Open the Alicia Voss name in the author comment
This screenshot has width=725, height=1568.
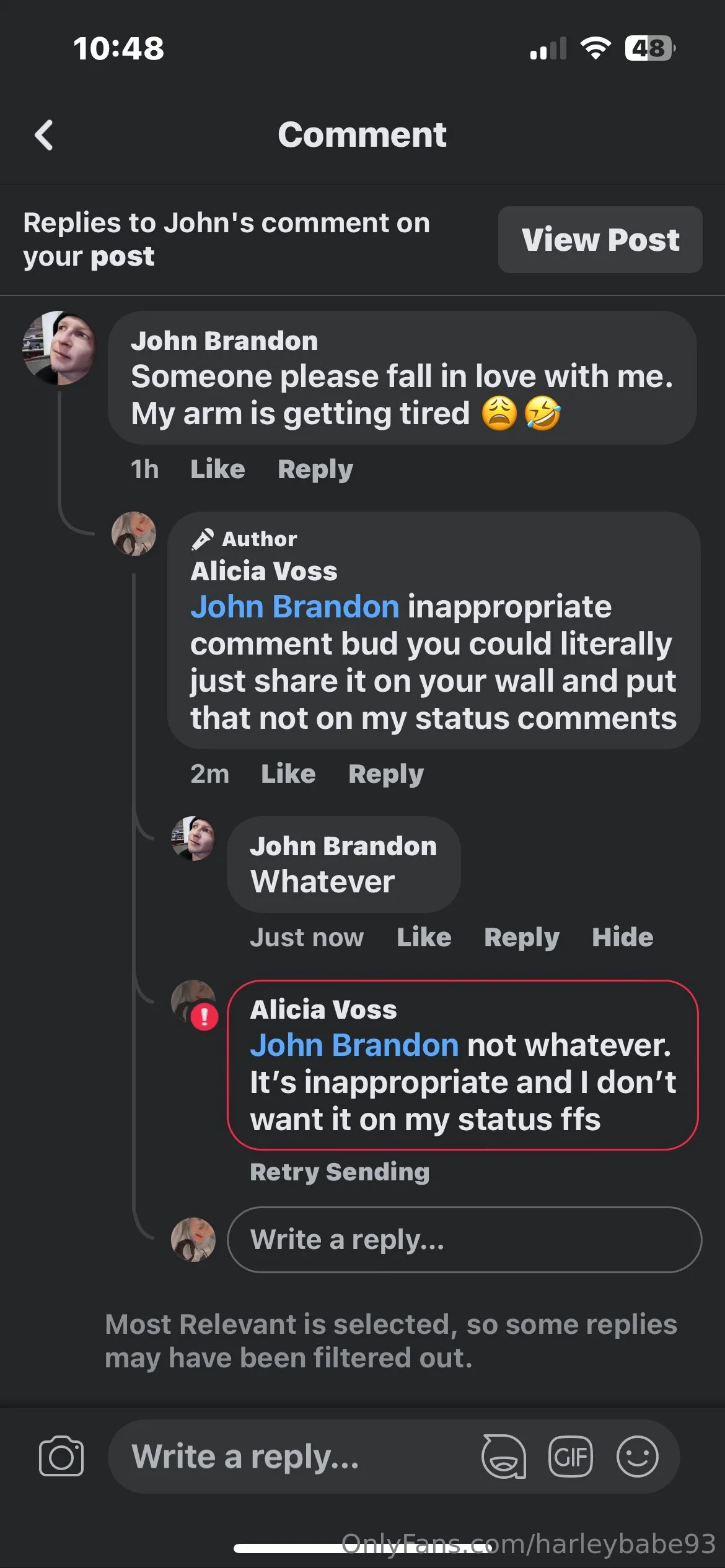coord(263,571)
